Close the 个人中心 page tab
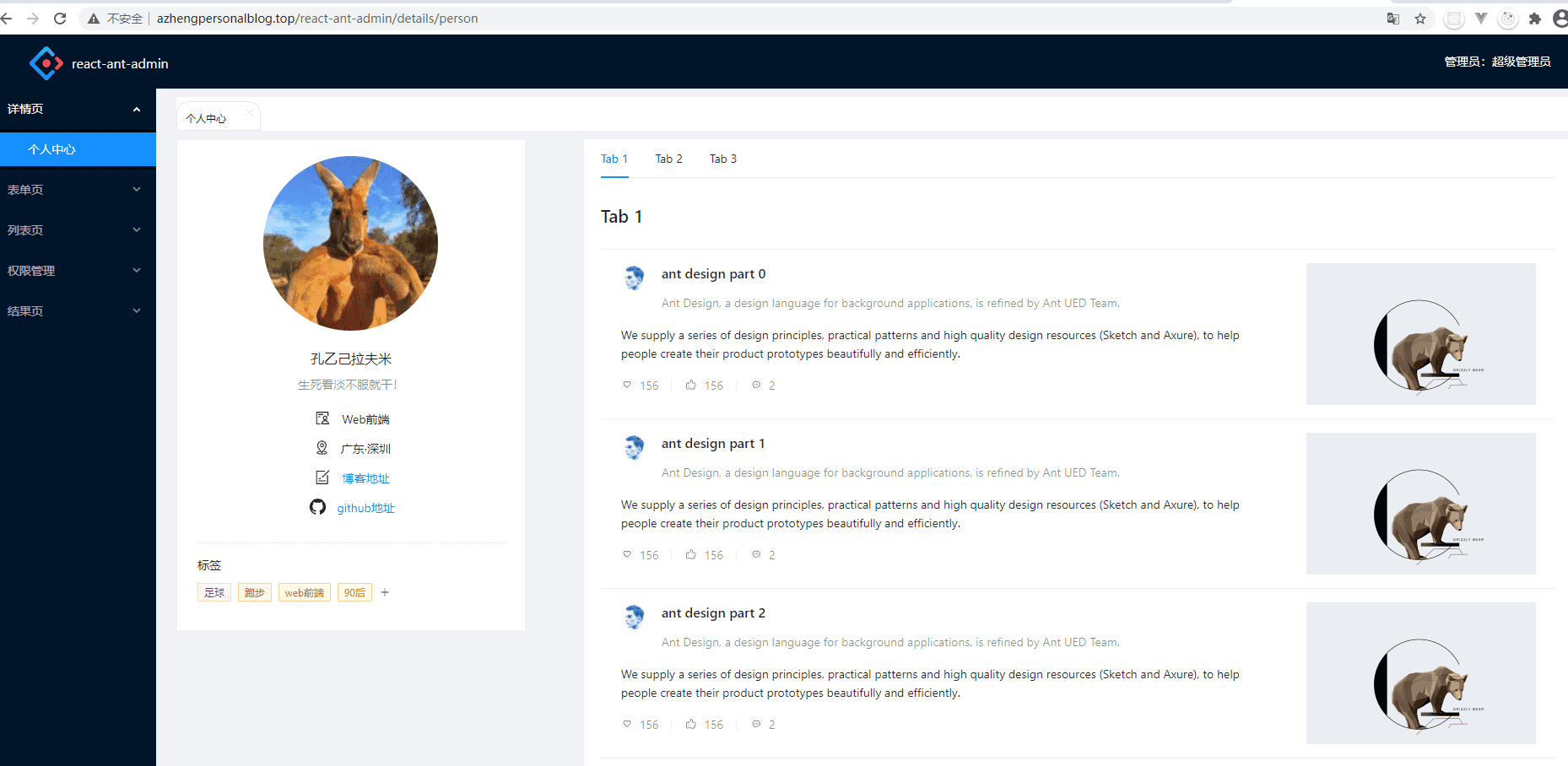Image resolution: width=1568 pixels, height=766 pixels. 249,112
